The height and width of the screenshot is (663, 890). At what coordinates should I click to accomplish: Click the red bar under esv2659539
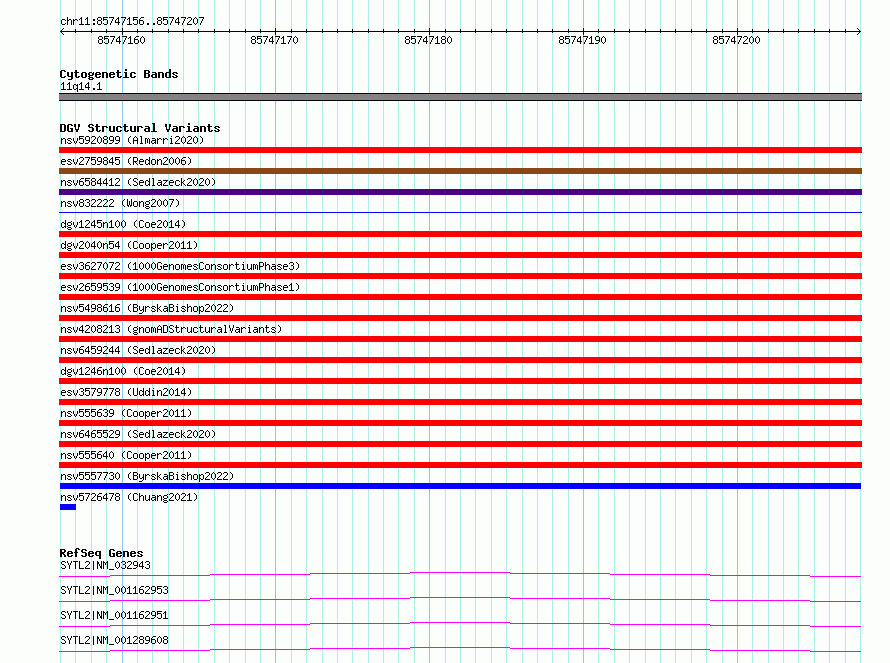tap(460, 297)
